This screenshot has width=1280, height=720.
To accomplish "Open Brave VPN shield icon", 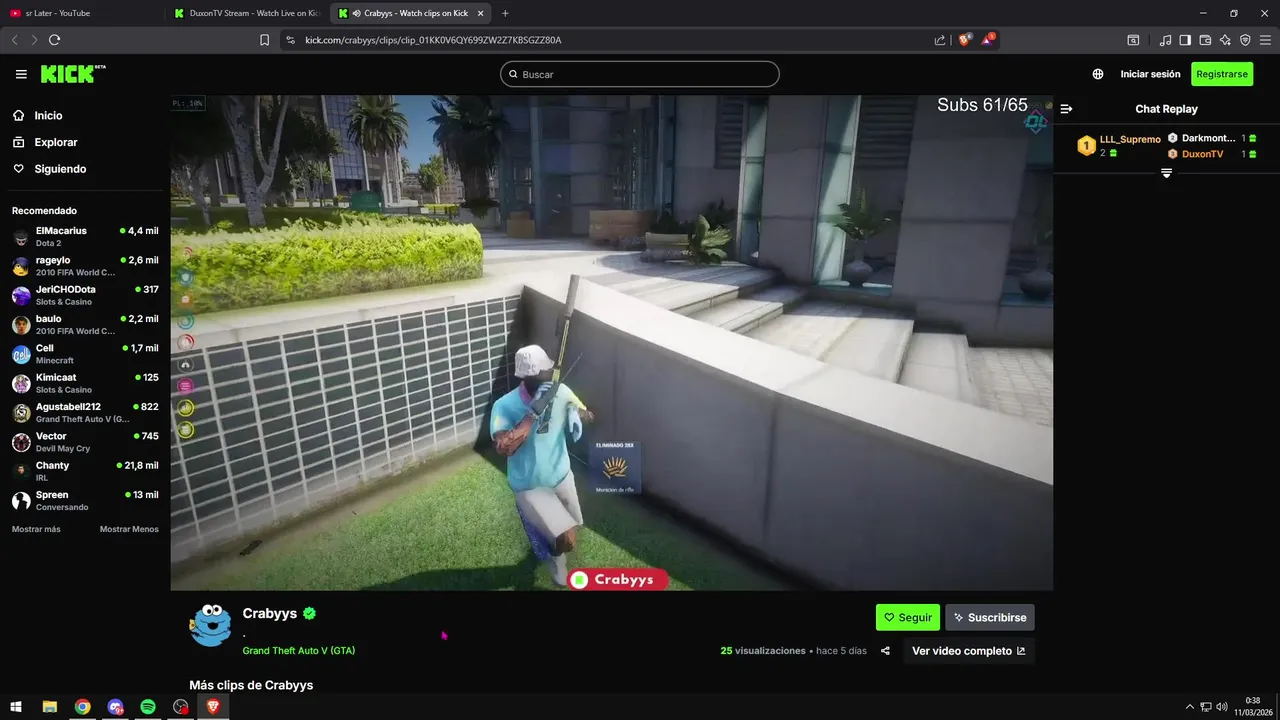I will point(1245,40).
